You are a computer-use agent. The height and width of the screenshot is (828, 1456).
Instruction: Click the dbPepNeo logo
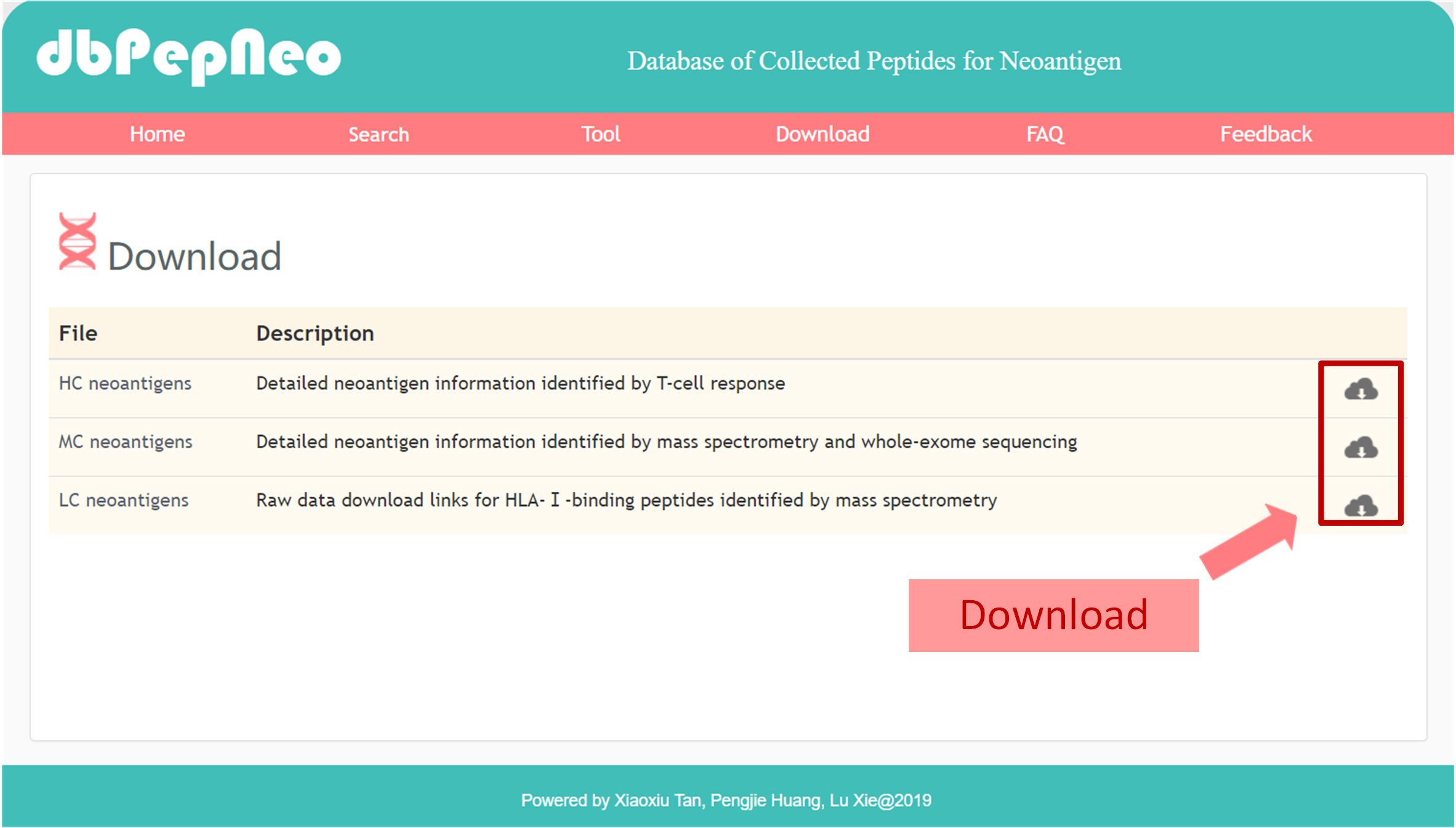pos(188,57)
